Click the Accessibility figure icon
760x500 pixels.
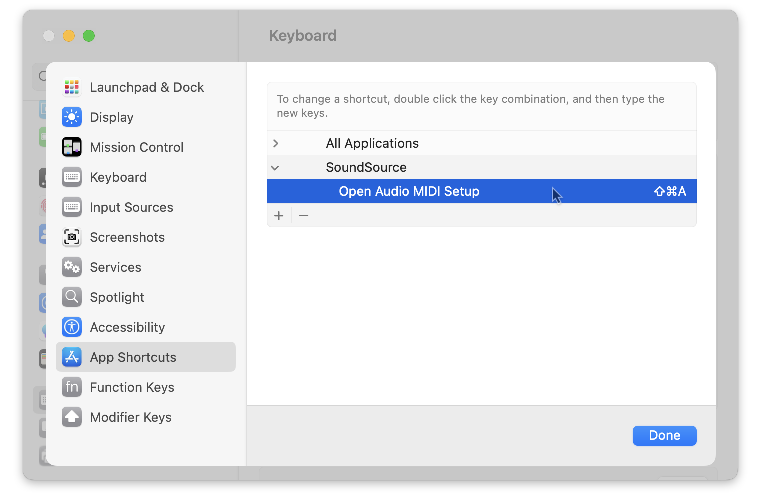pyautogui.click(x=72, y=328)
